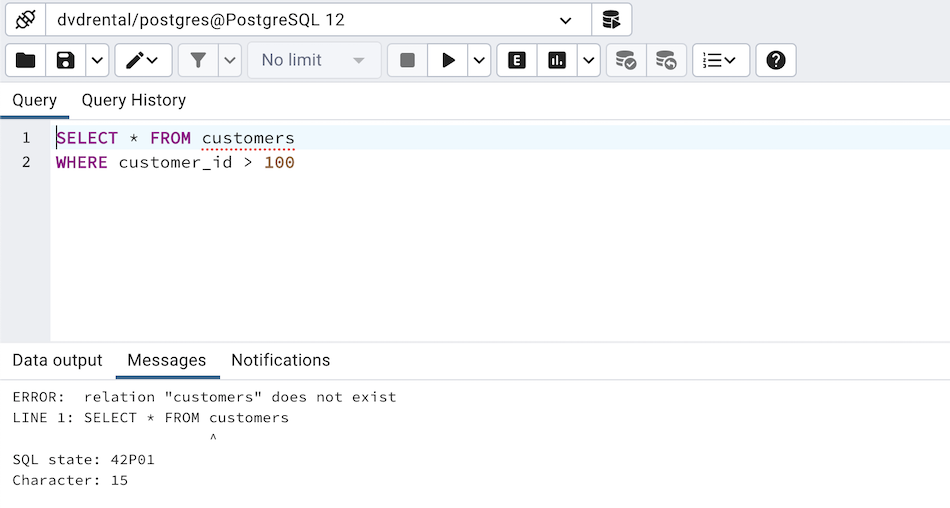Open the help question mark icon
This screenshot has width=950, height=508.
pyautogui.click(x=776, y=60)
